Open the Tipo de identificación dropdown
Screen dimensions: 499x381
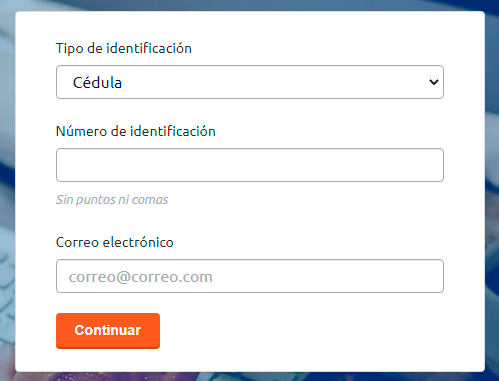pos(250,82)
